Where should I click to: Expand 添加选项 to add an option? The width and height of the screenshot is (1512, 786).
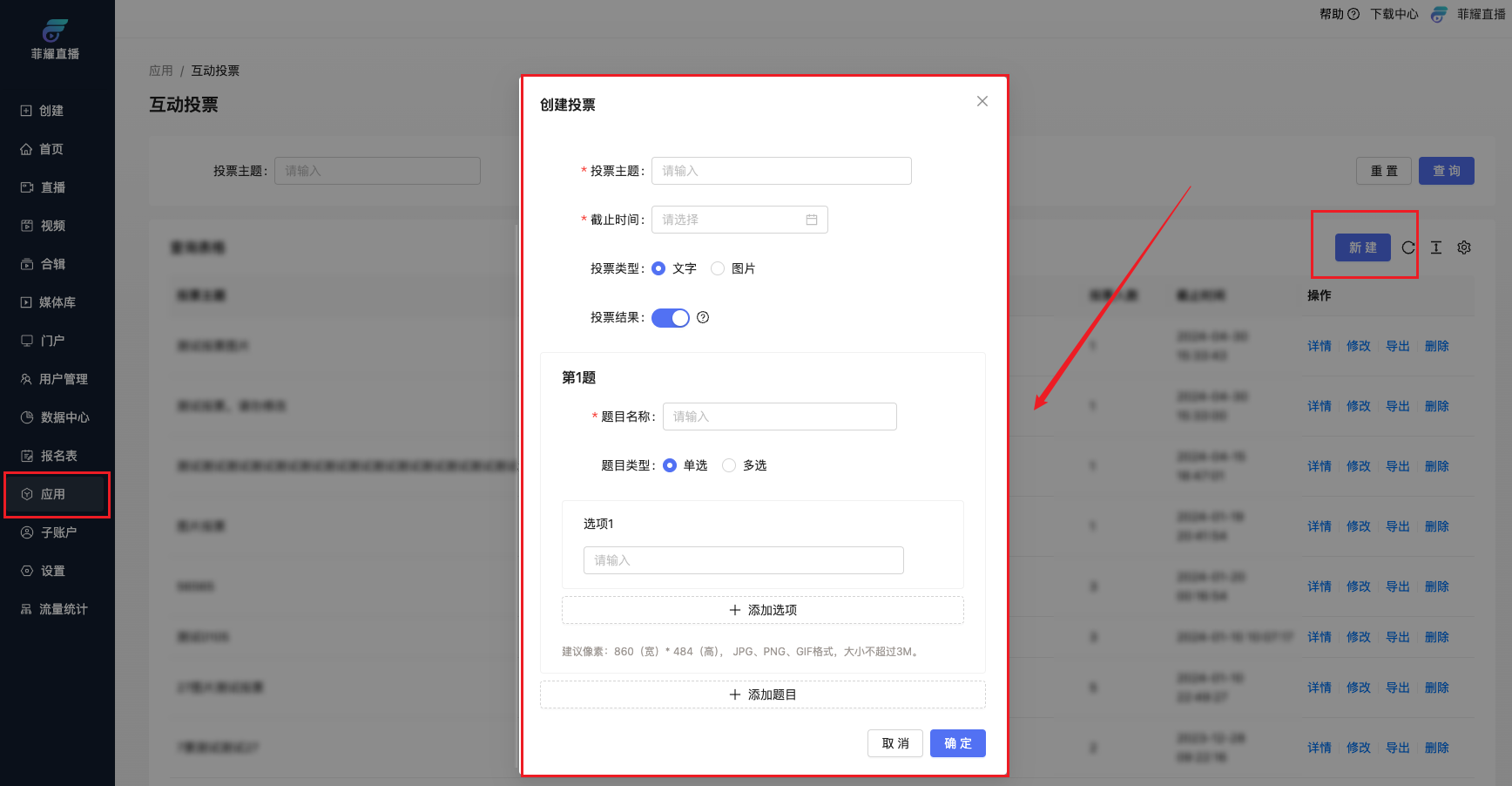click(x=762, y=610)
